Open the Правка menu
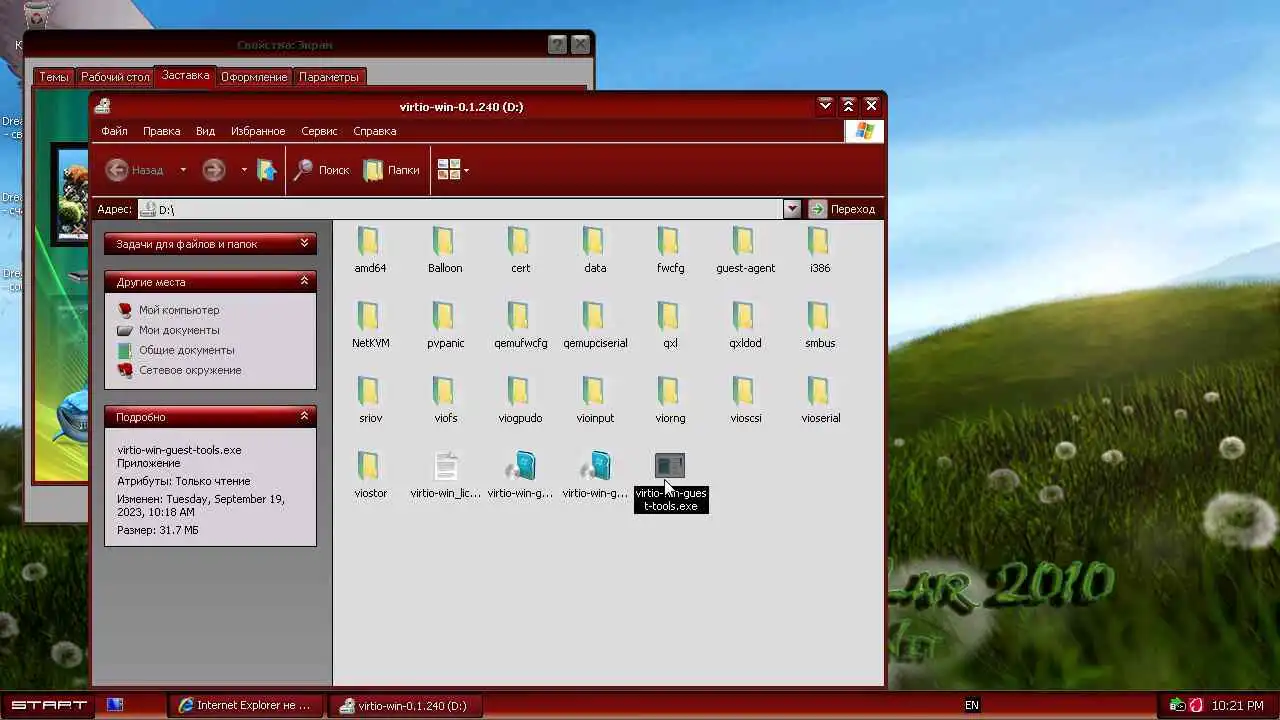The height and width of the screenshot is (720, 1280). [x=161, y=131]
